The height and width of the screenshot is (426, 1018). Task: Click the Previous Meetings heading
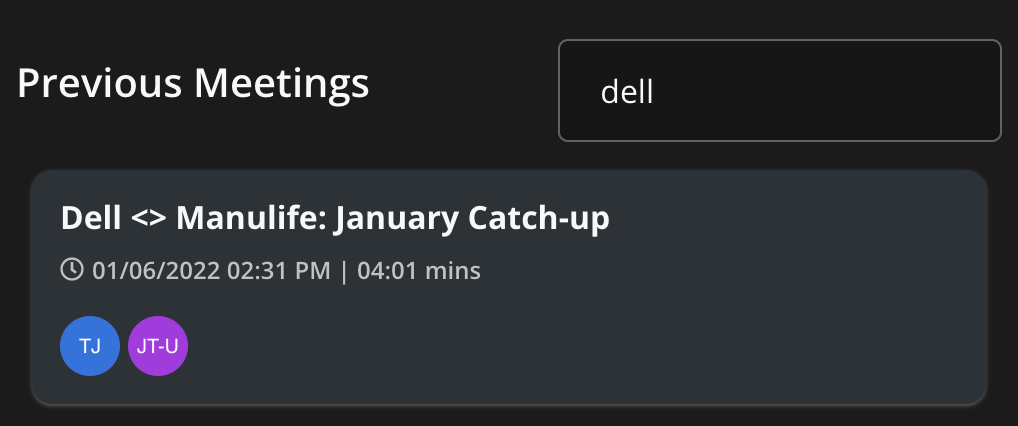(x=193, y=84)
